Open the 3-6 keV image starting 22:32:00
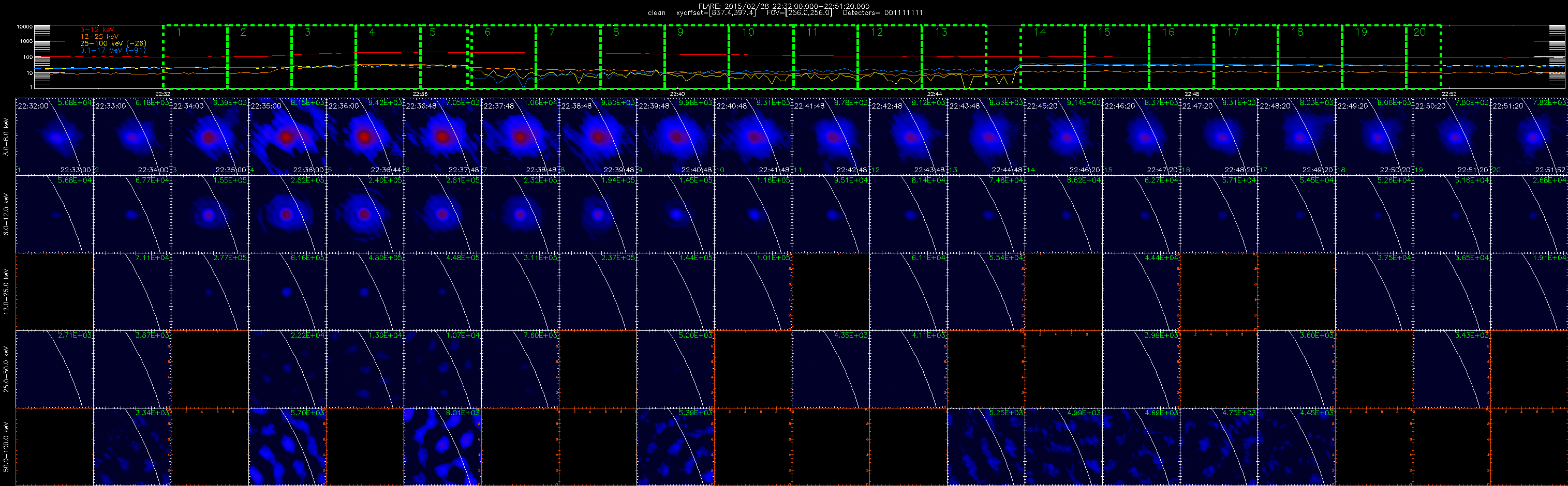The image size is (1568, 486). (x=54, y=136)
